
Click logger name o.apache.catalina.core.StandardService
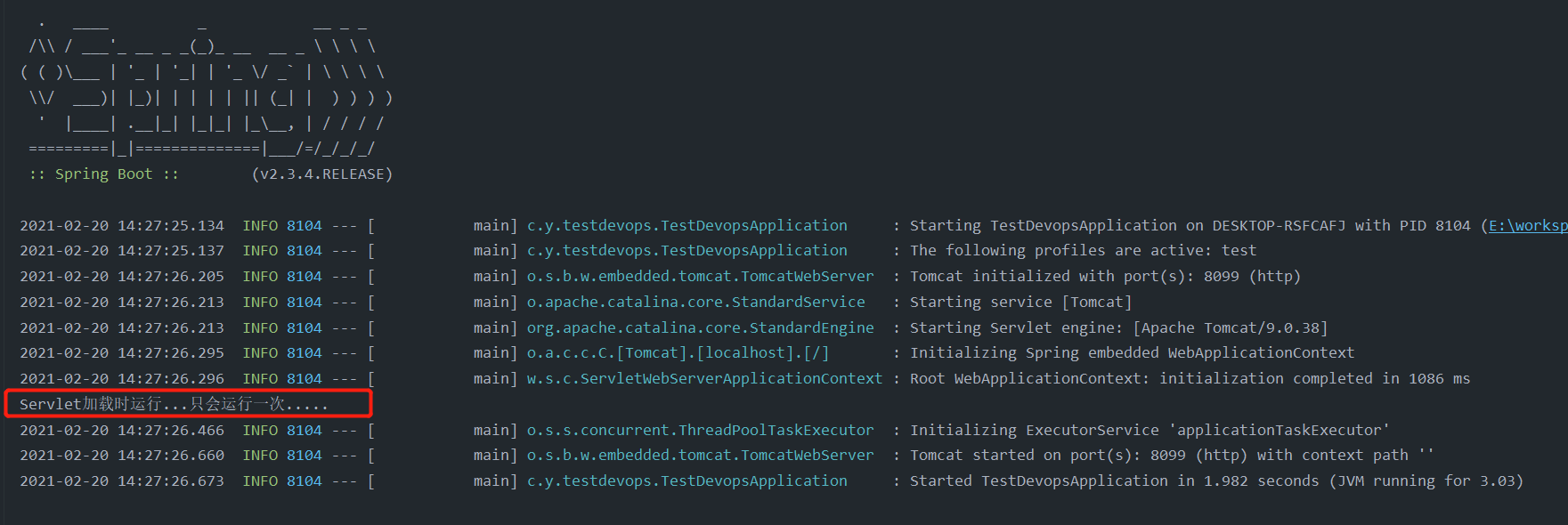(x=696, y=303)
